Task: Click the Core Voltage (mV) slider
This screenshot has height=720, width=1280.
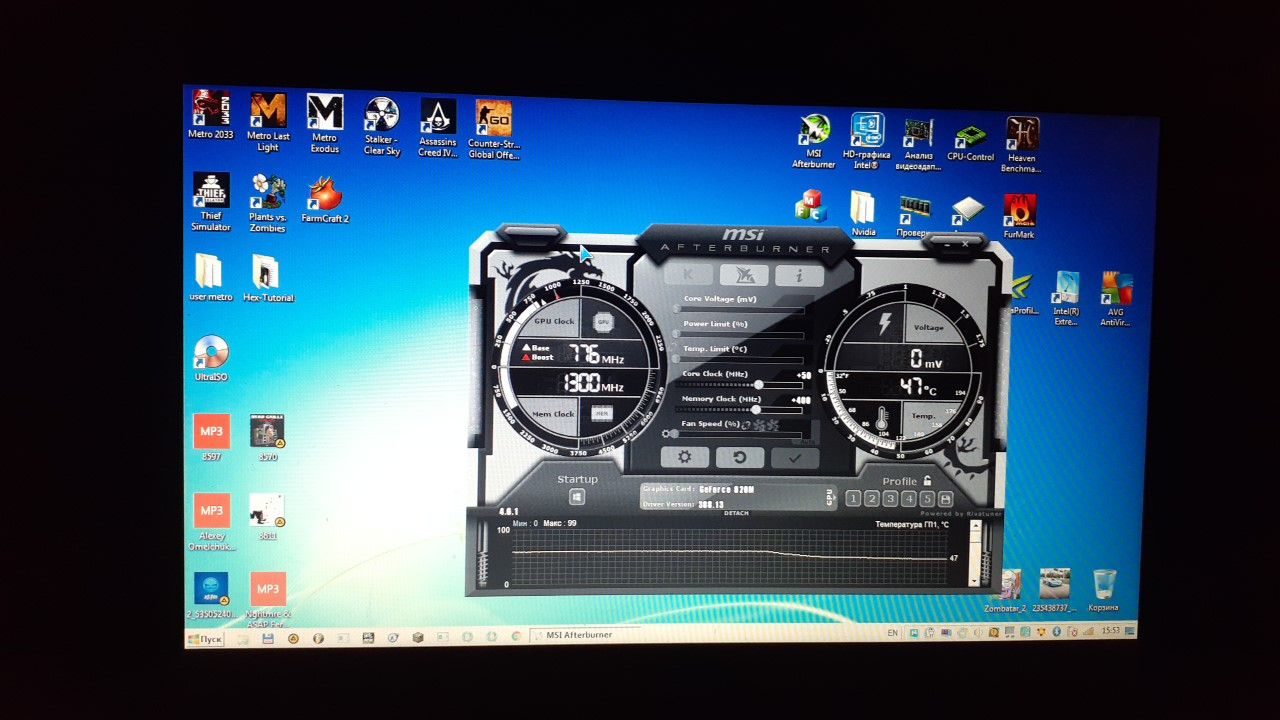Action: point(740,310)
